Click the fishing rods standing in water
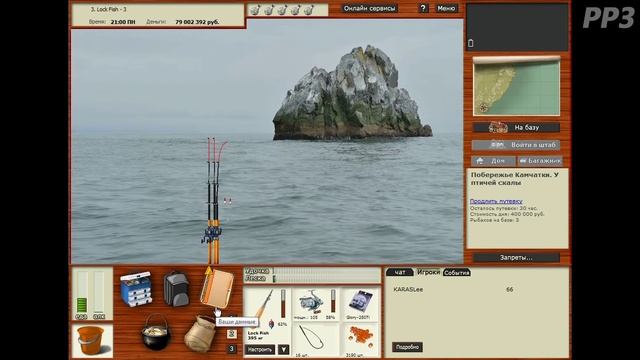Screen dimensions: 640x360 tap(214, 200)
